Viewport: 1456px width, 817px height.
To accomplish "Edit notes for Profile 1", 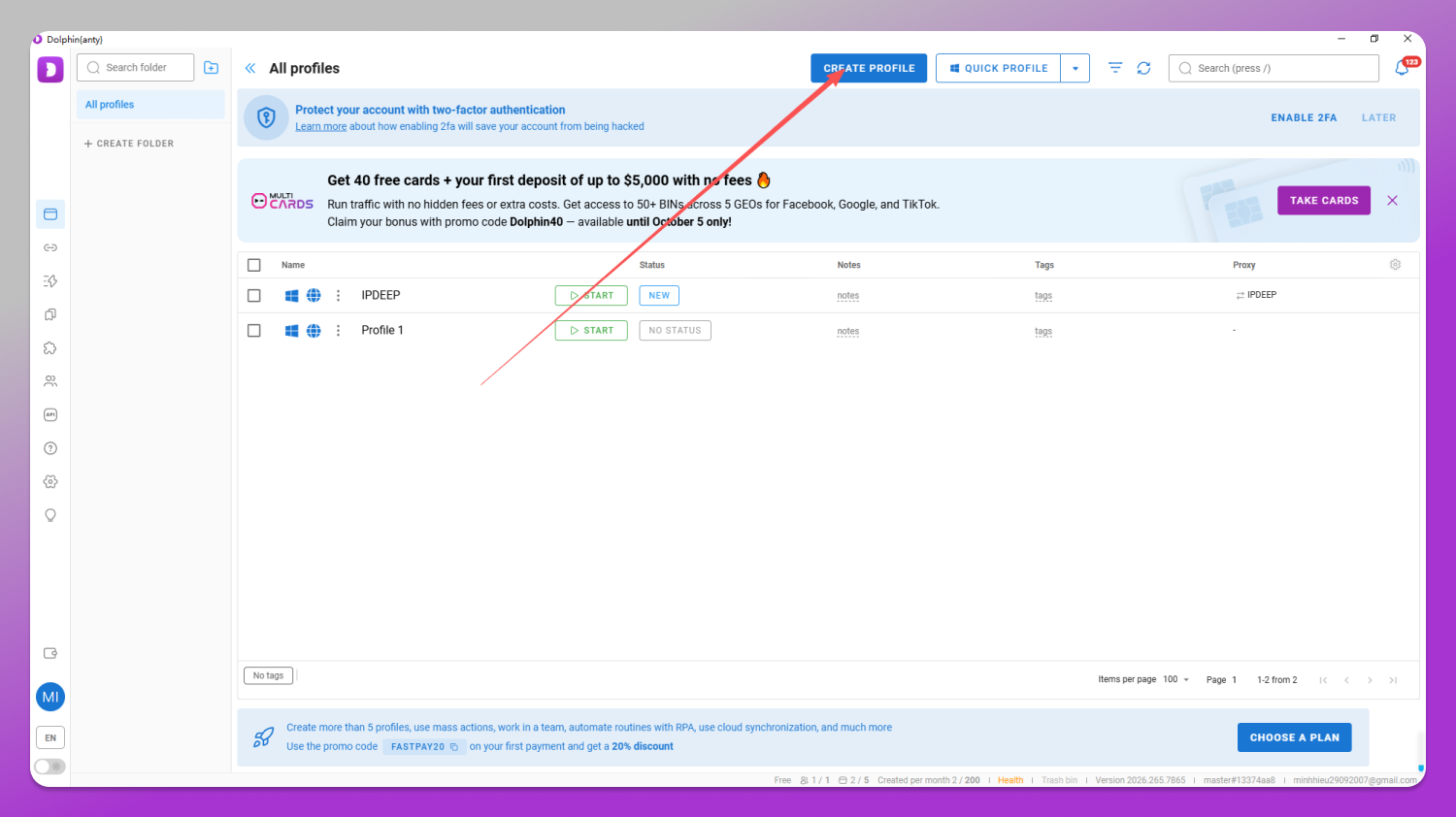I will coord(848,332).
